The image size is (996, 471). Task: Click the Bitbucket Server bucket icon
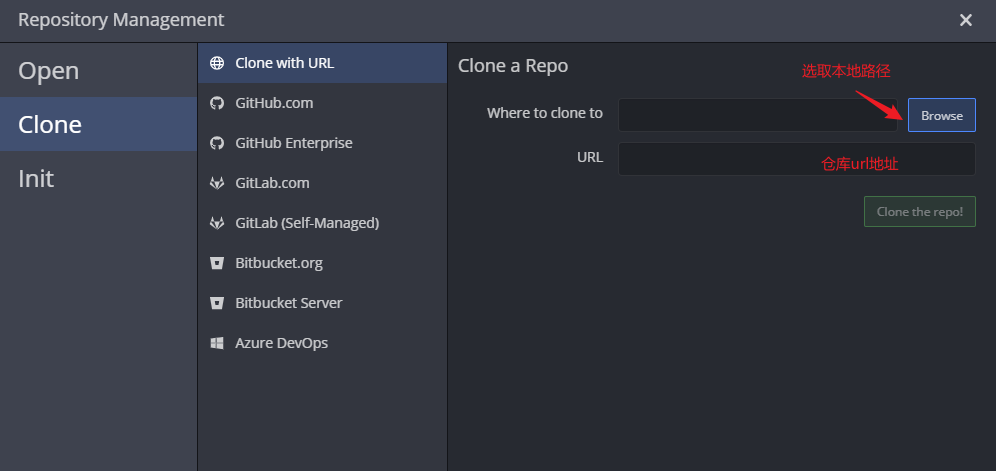[217, 303]
